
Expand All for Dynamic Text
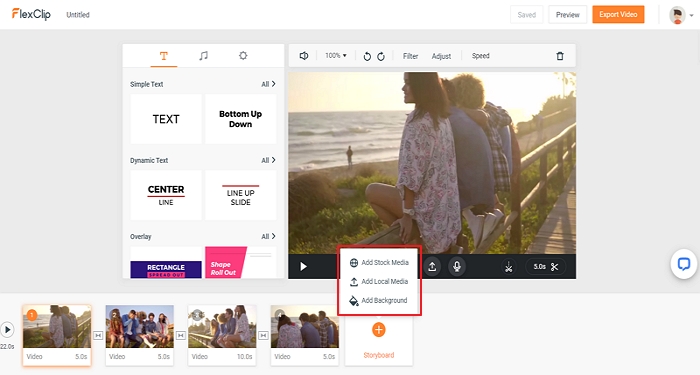coord(268,160)
